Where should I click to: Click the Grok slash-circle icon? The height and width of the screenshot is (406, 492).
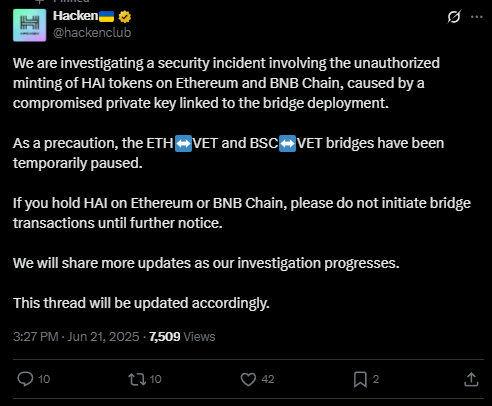click(x=454, y=16)
